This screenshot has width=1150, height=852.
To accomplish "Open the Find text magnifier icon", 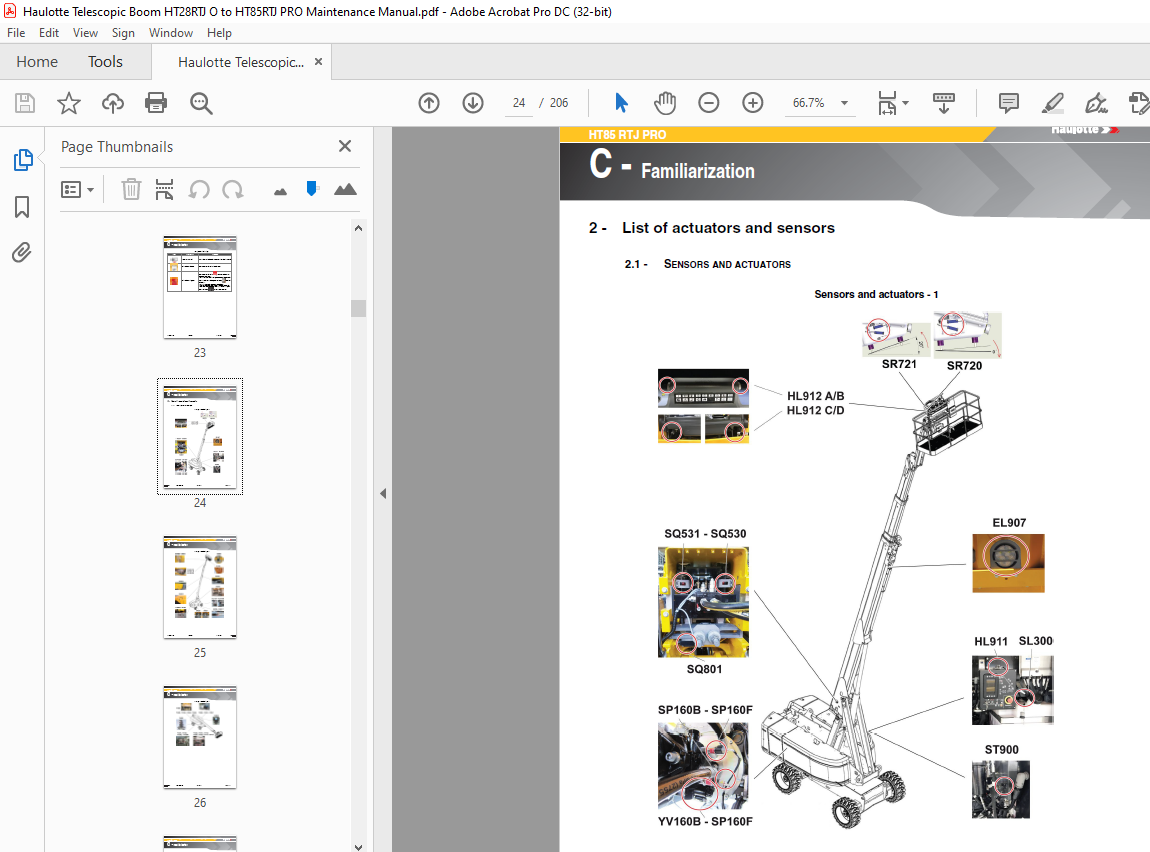I will [x=201, y=103].
